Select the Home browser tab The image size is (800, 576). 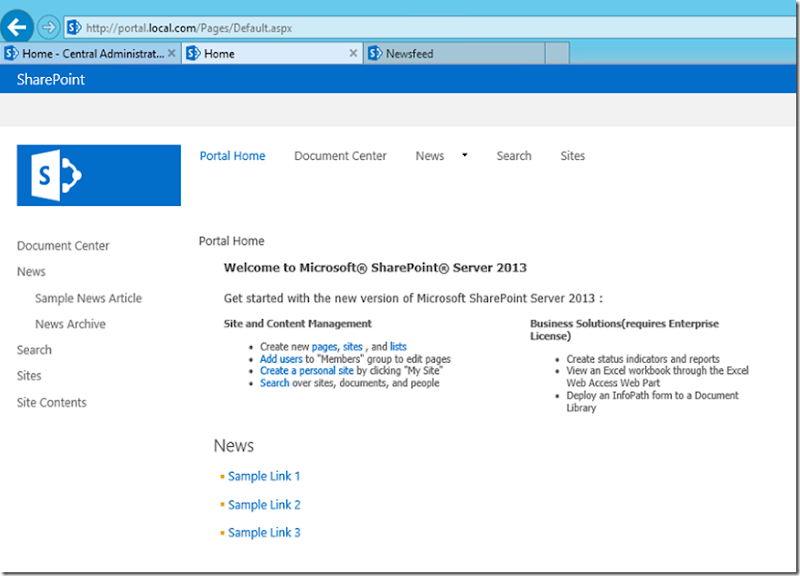272,54
